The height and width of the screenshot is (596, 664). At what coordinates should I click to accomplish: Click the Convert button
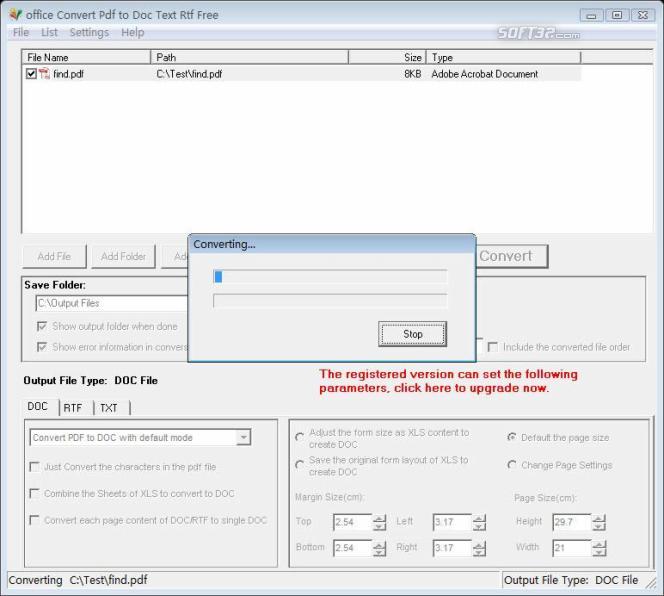512,256
